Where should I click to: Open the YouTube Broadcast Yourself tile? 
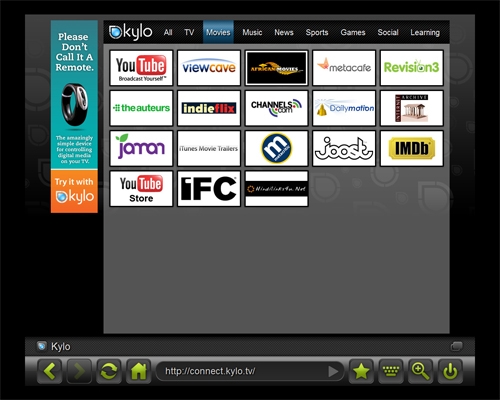[141, 68]
